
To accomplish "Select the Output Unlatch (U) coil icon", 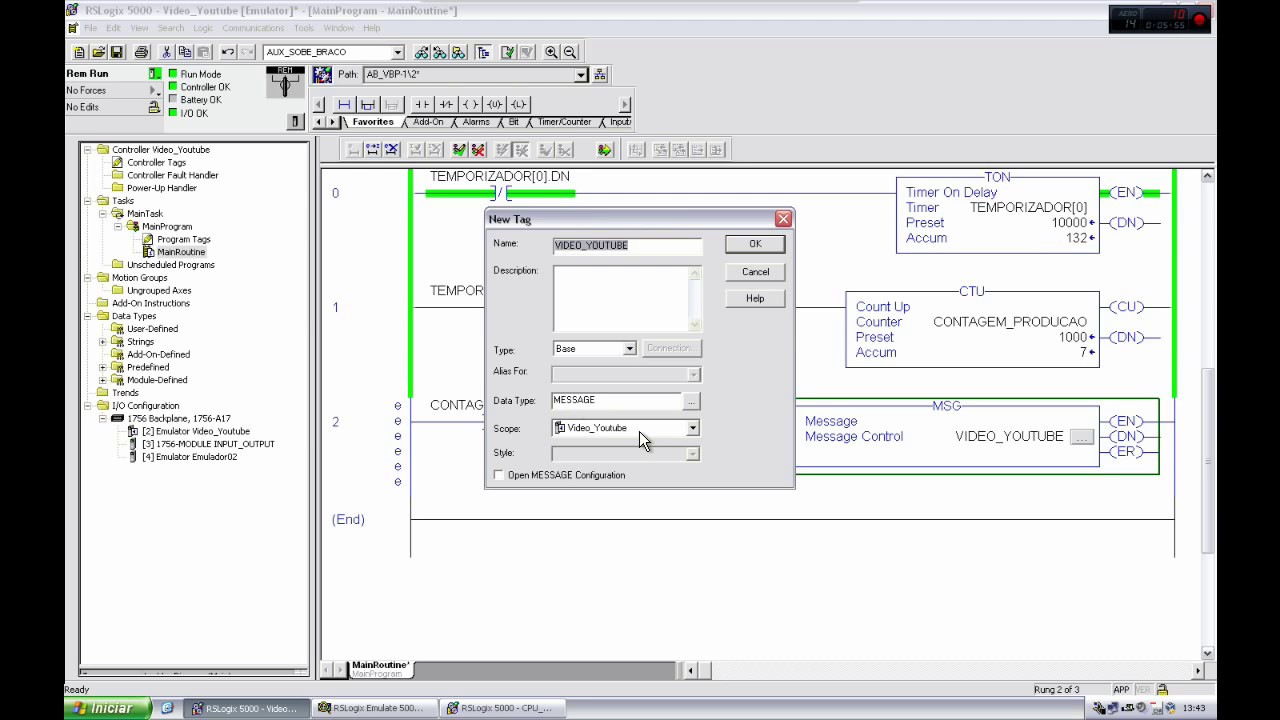I will click(x=494, y=104).
